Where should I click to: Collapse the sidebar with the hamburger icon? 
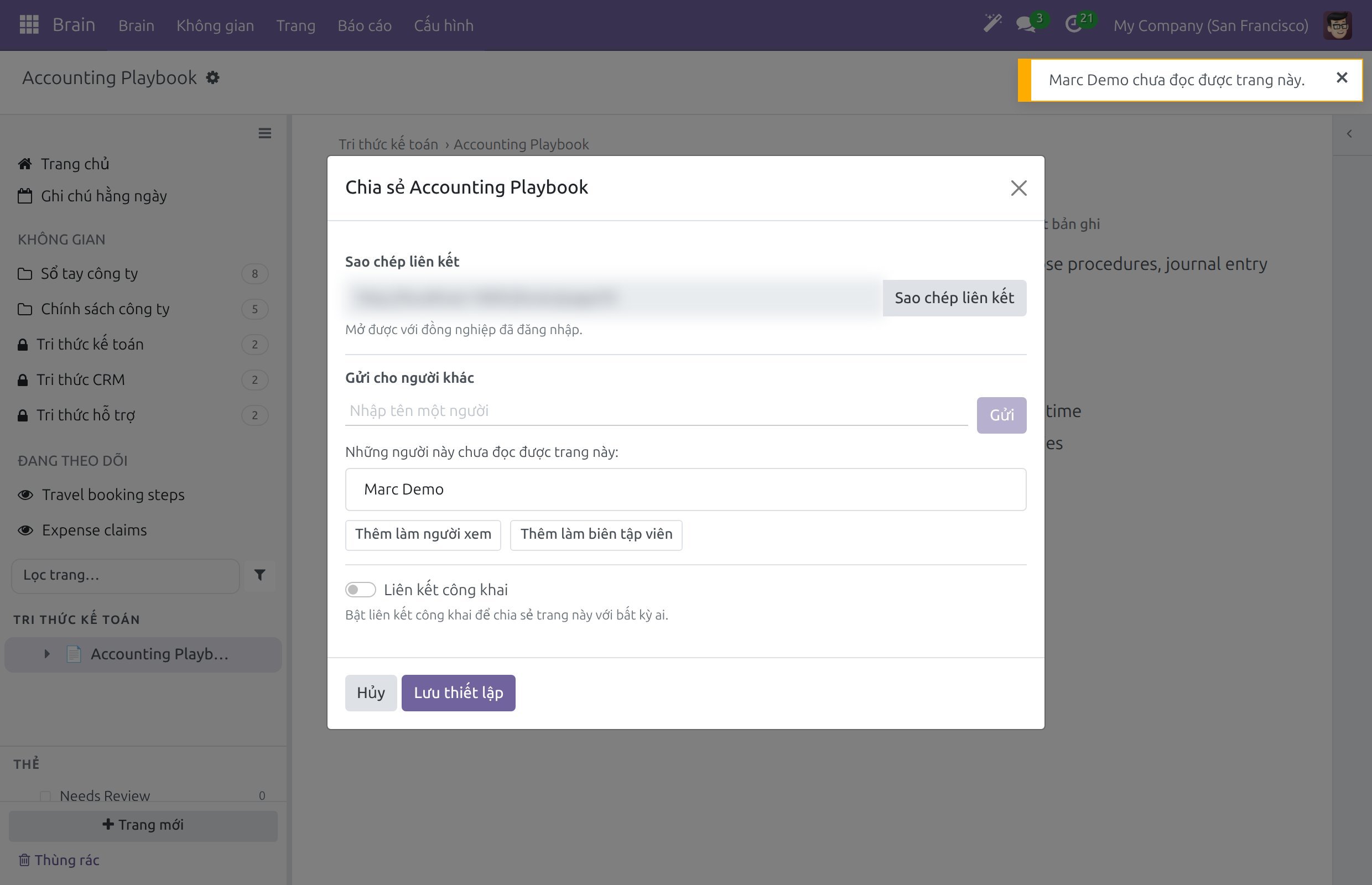pyautogui.click(x=264, y=133)
